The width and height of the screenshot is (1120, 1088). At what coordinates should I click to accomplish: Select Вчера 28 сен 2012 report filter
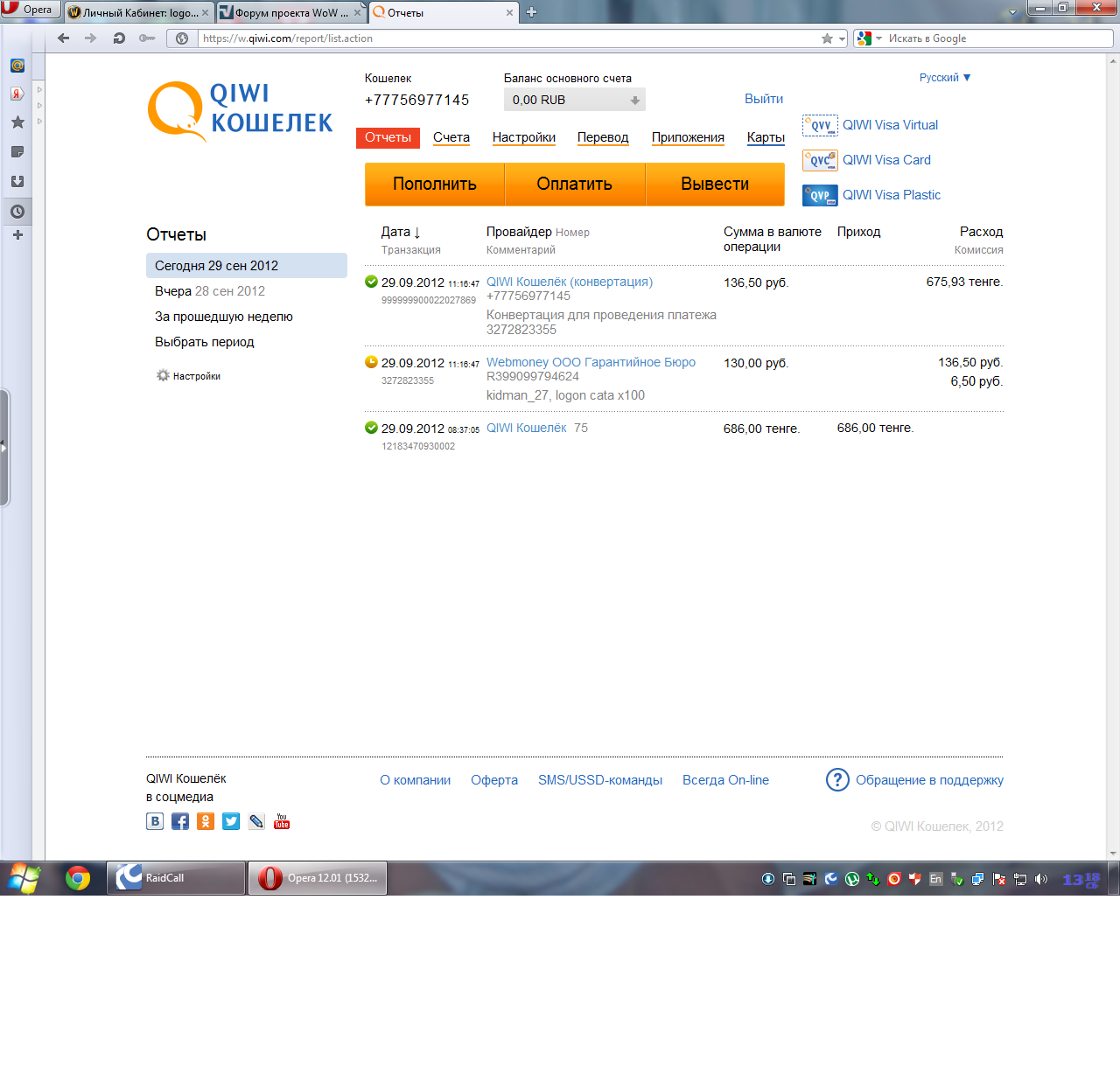point(210,291)
